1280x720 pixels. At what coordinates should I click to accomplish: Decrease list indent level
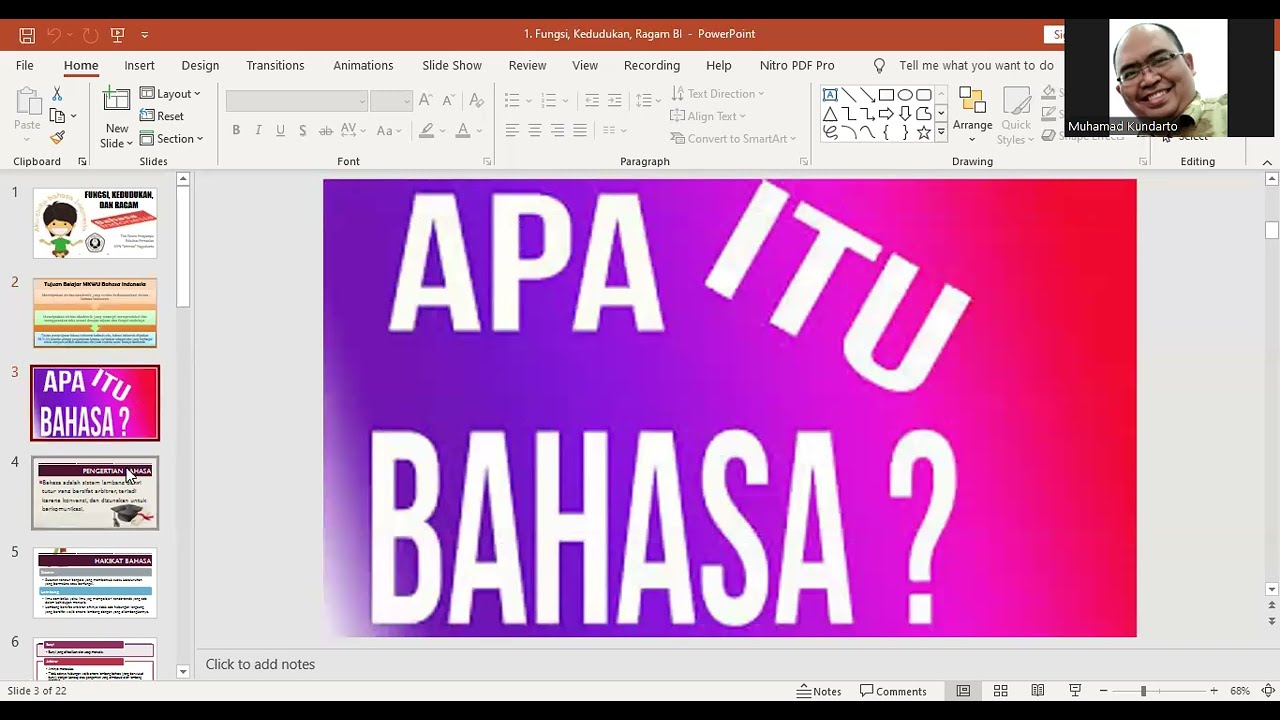coord(592,100)
